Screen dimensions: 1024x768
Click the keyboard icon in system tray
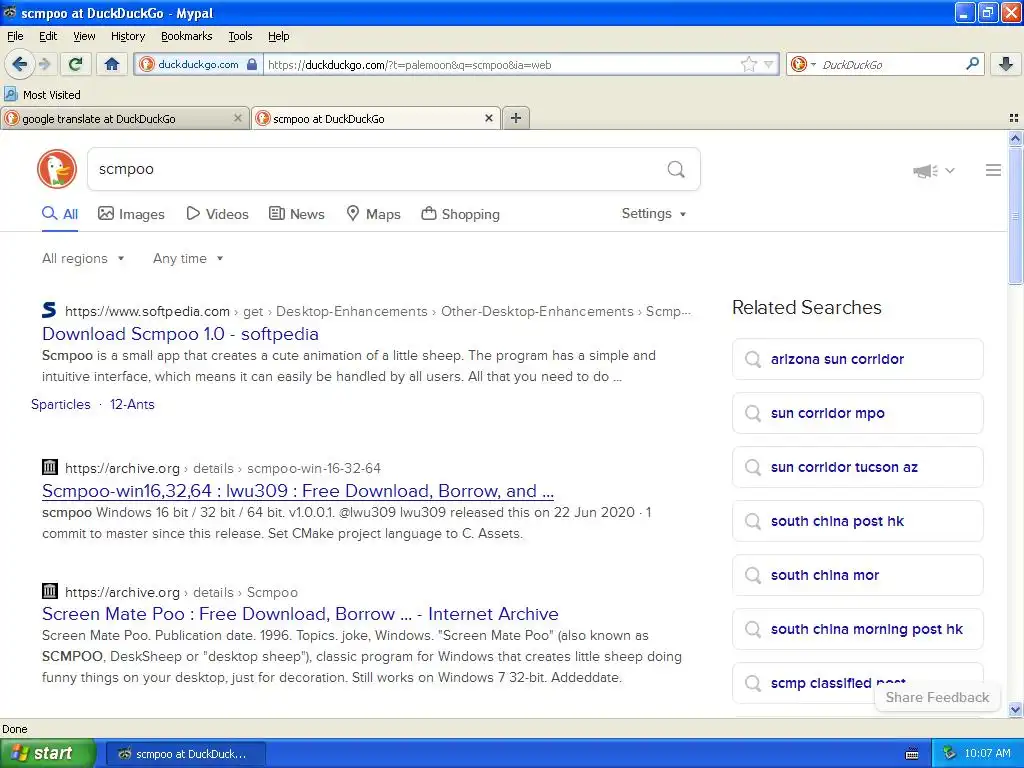(x=912, y=754)
